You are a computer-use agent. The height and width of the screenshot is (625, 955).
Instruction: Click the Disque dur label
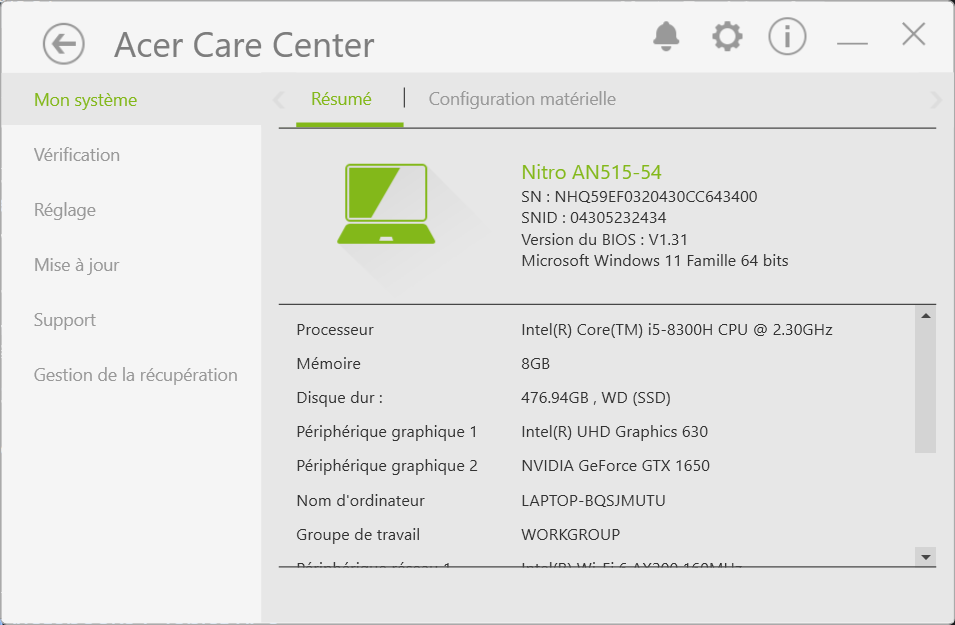click(339, 398)
